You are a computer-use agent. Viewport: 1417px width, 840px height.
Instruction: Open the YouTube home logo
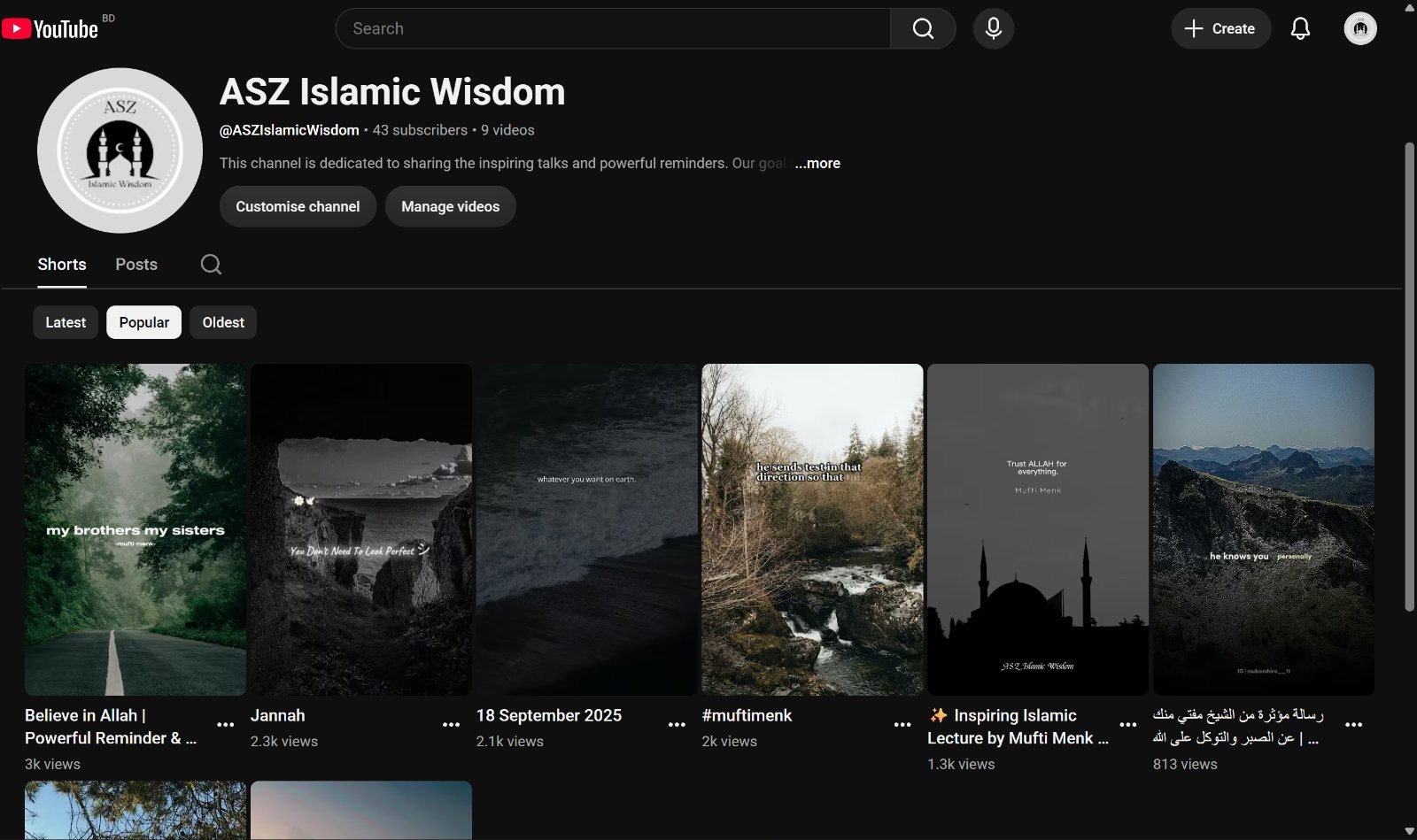click(x=50, y=29)
